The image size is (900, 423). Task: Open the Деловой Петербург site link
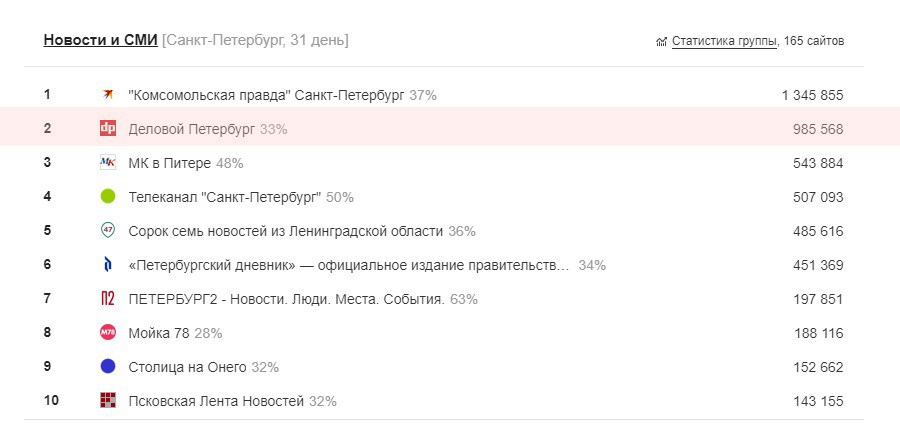tap(191, 129)
